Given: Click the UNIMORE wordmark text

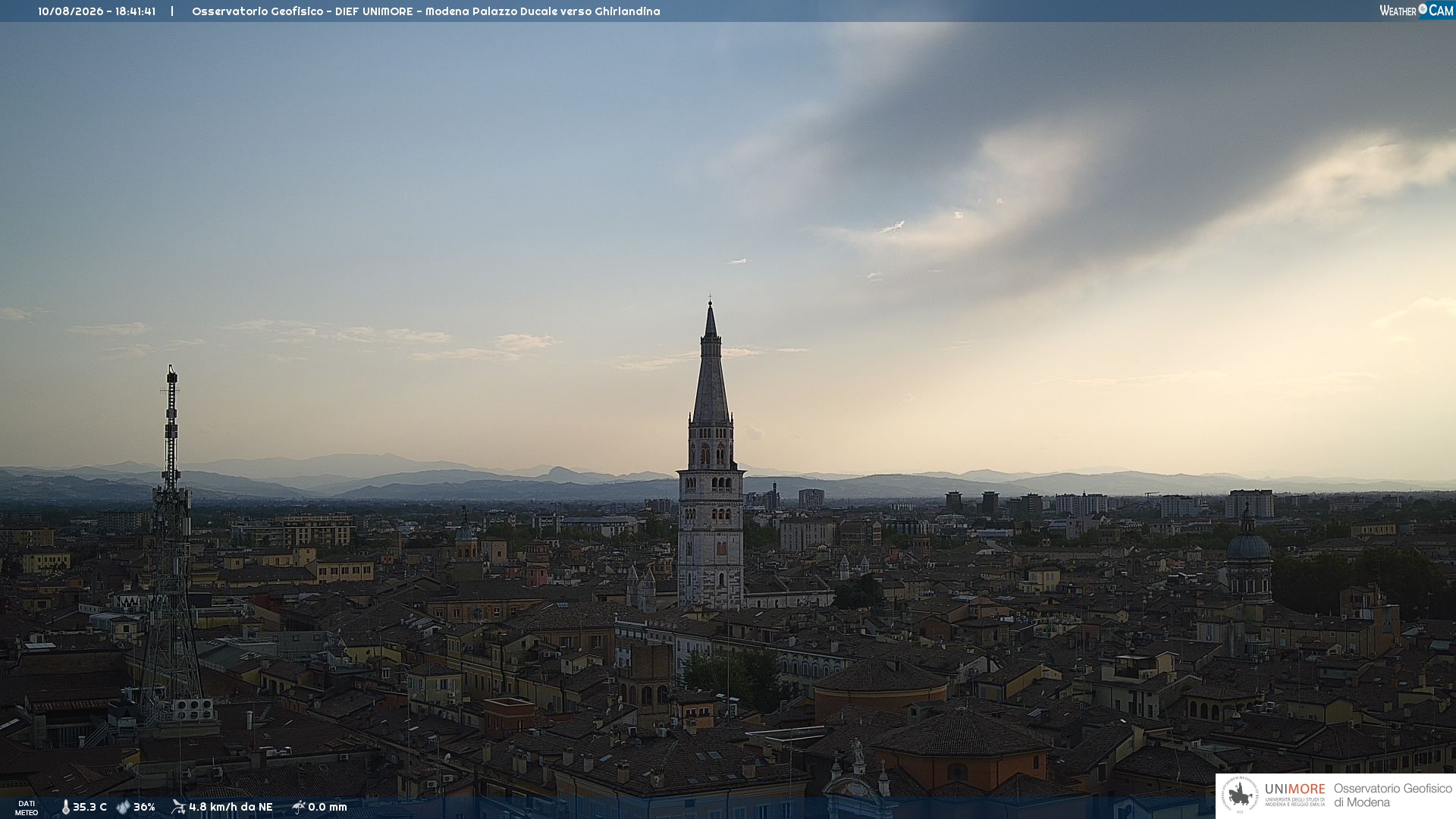Looking at the screenshot, I should click(x=1295, y=789).
